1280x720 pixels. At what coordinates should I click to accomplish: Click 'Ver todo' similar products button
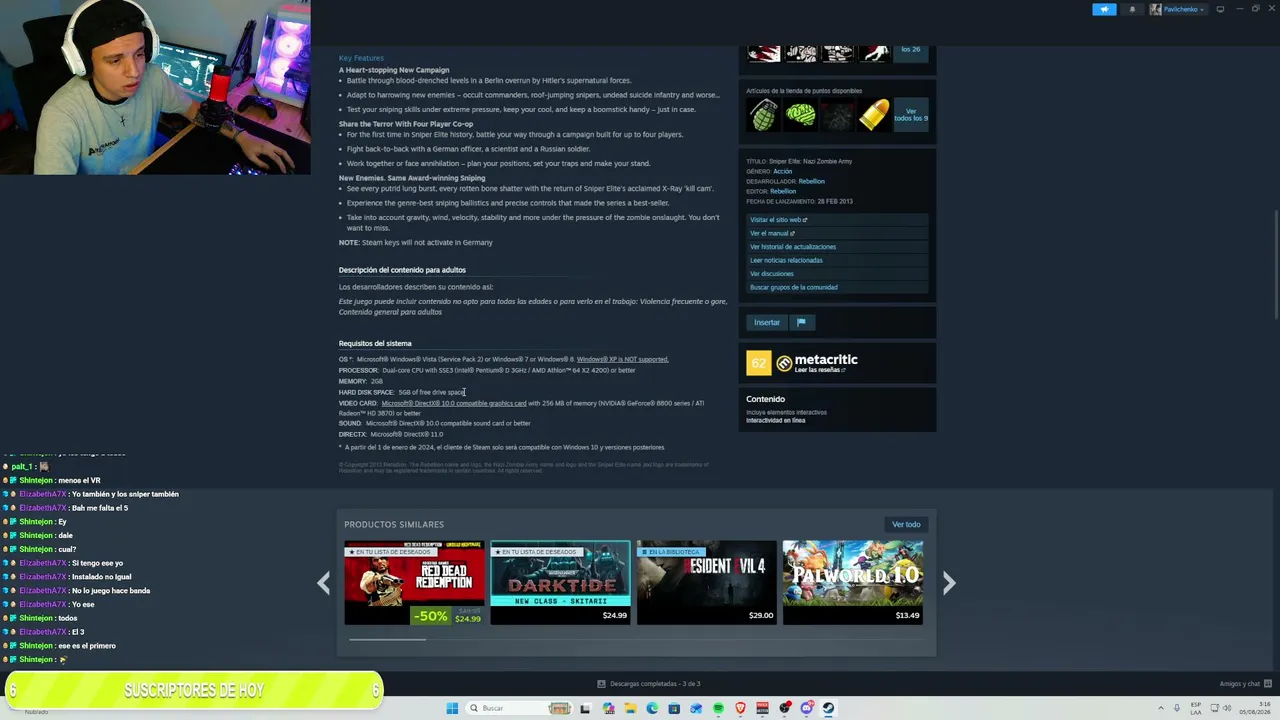click(906, 524)
